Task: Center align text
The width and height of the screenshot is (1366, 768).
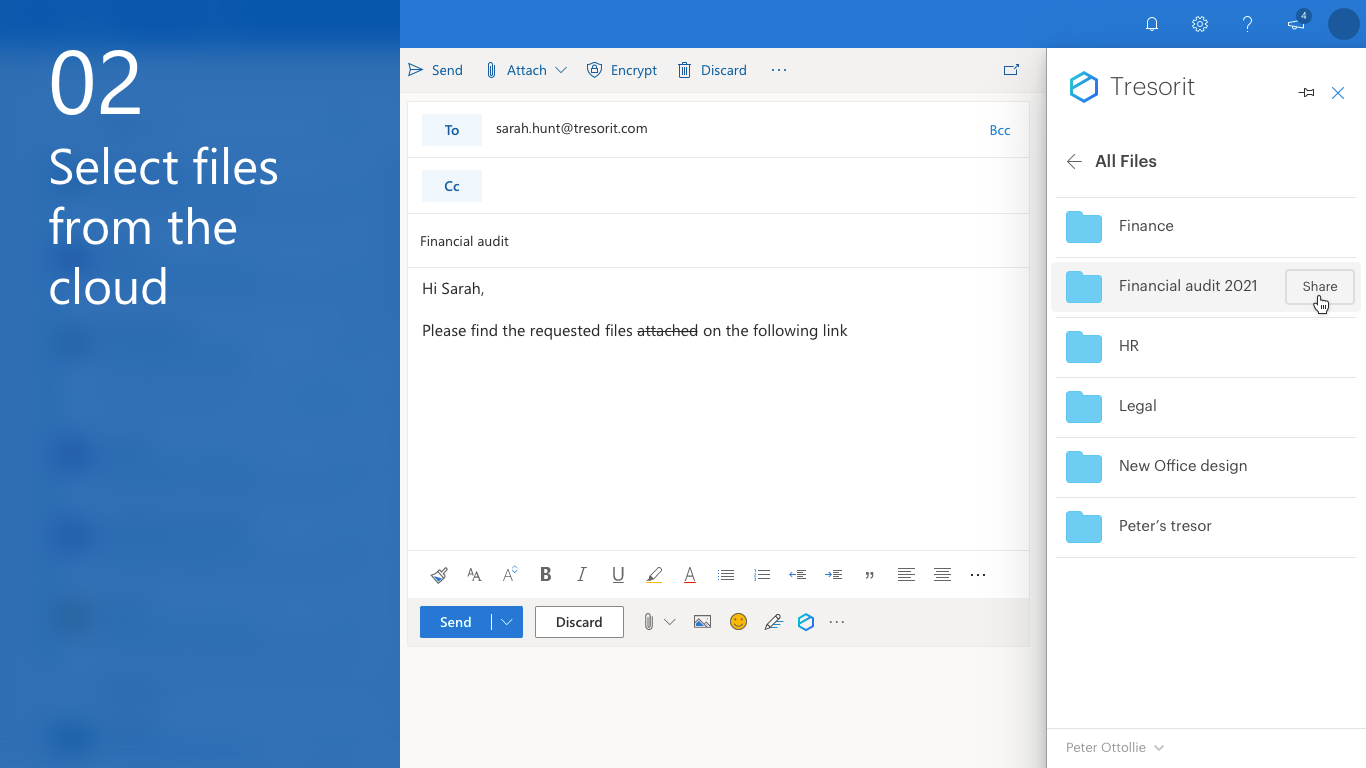Action: (942, 575)
